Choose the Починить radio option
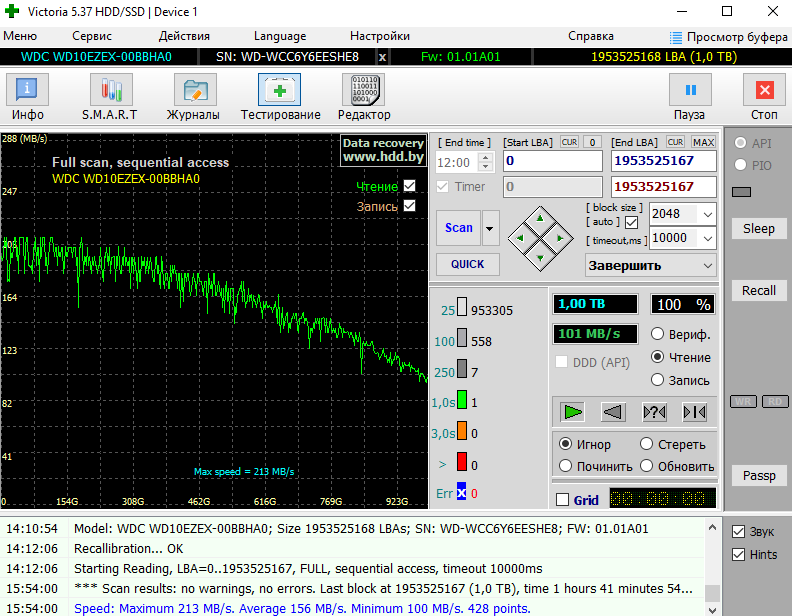The image size is (792, 616). coord(566,466)
